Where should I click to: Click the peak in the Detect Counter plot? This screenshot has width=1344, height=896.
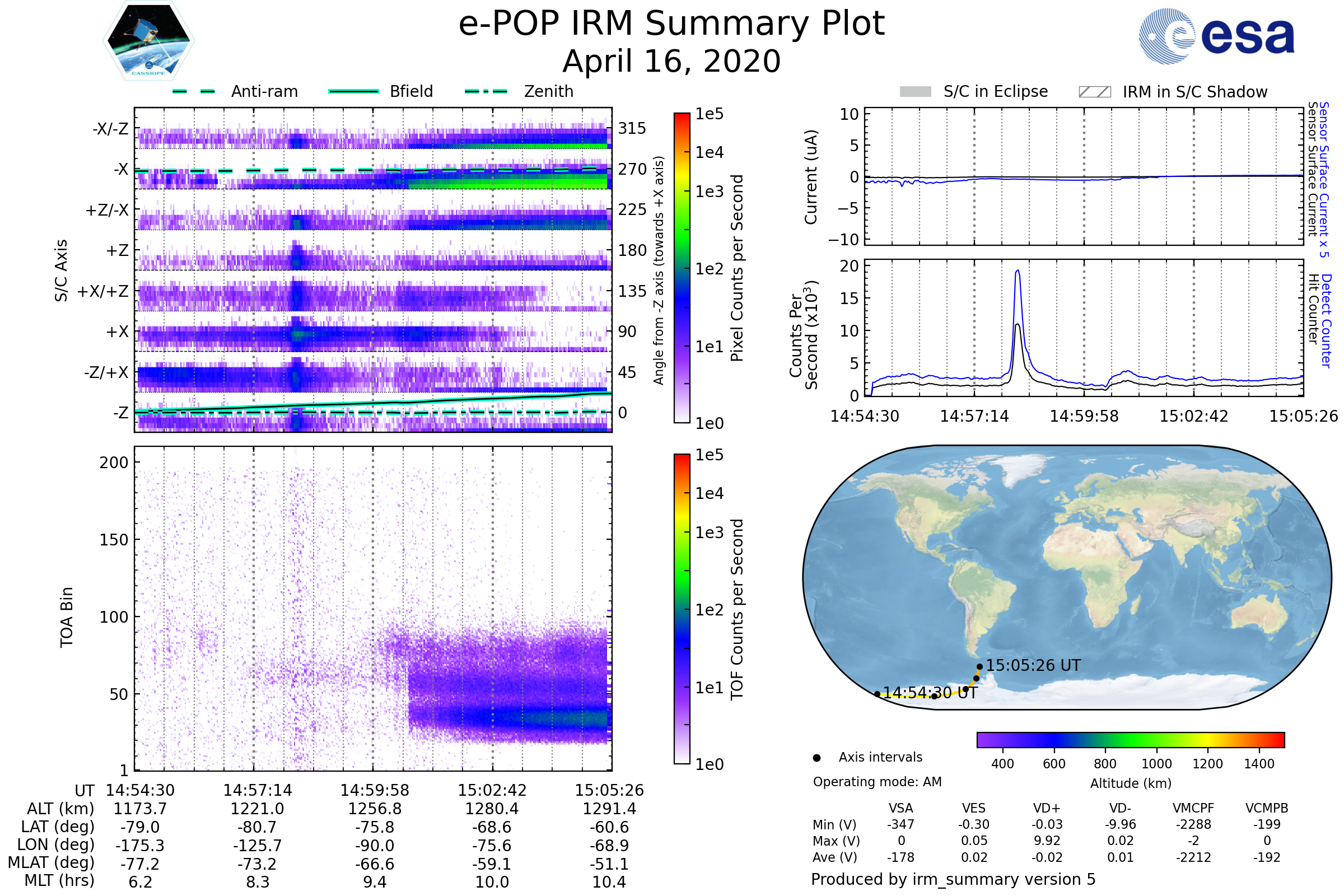tap(1018, 272)
